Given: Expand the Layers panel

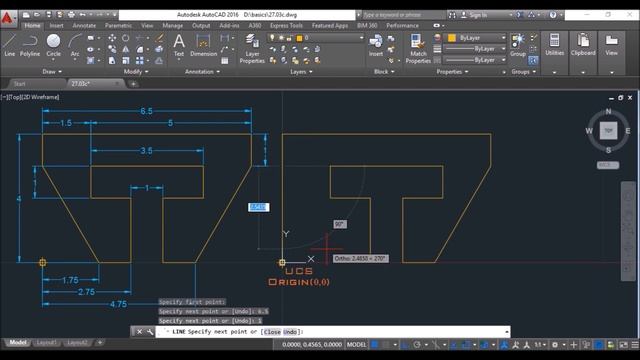Looking at the screenshot, I should pos(301,72).
